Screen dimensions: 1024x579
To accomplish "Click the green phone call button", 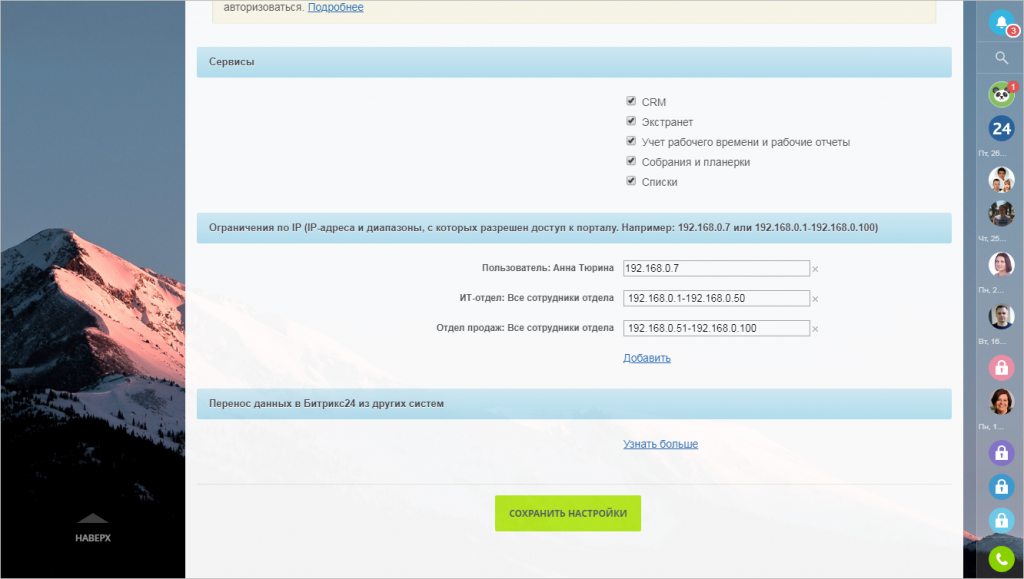I will (x=1001, y=560).
